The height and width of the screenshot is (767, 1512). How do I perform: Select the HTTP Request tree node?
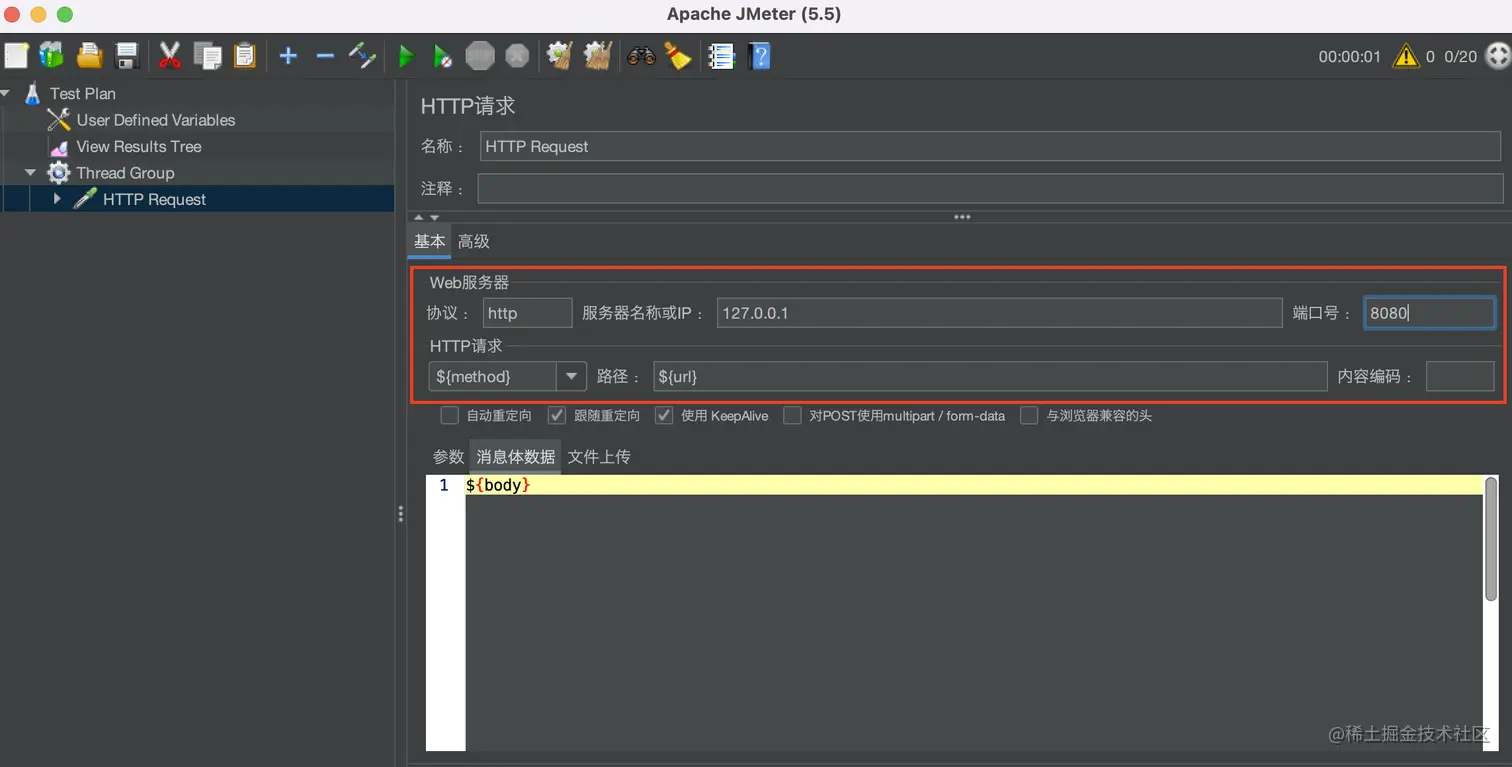[x=154, y=199]
